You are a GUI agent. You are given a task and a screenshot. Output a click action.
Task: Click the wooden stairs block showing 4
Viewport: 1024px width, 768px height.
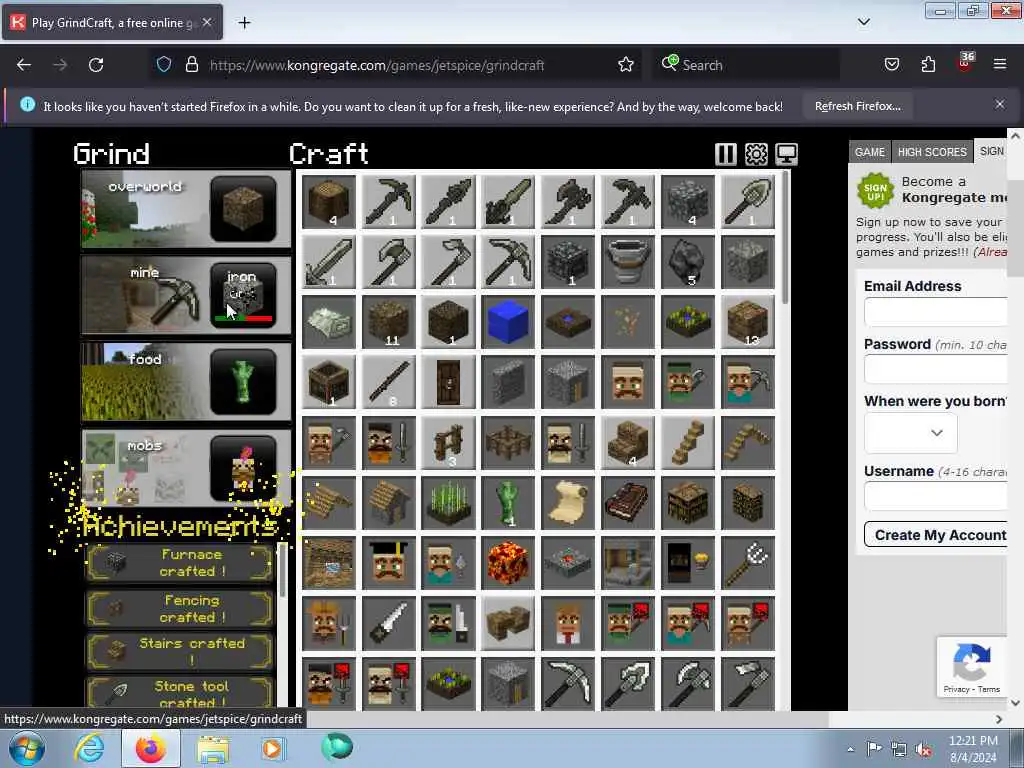[x=628, y=443]
